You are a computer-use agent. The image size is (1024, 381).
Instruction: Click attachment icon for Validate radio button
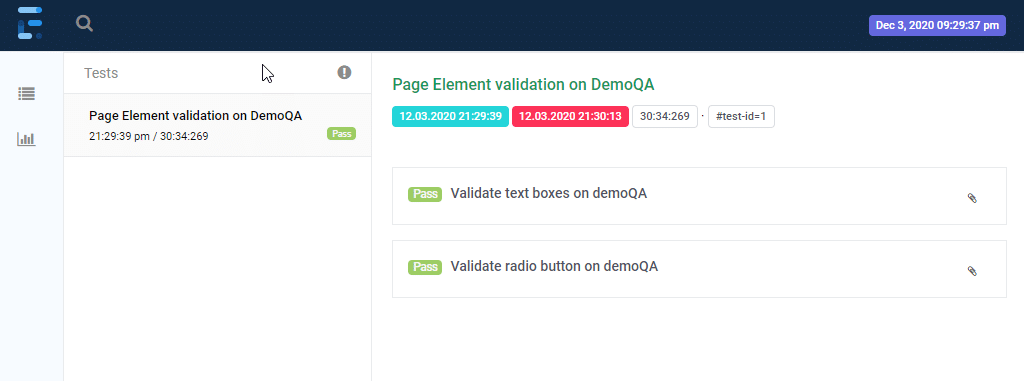[972, 271]
